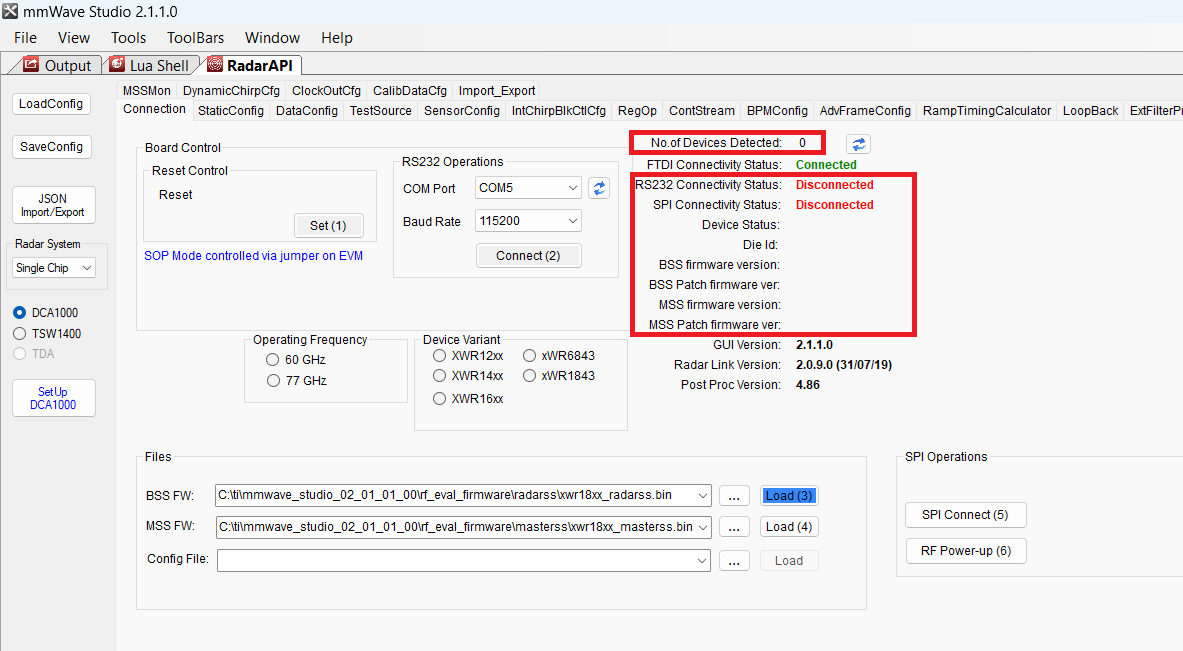Viewport: 1183px width, 651px height.
Task: Open the MSSMon tab
Action: [146, 91]
